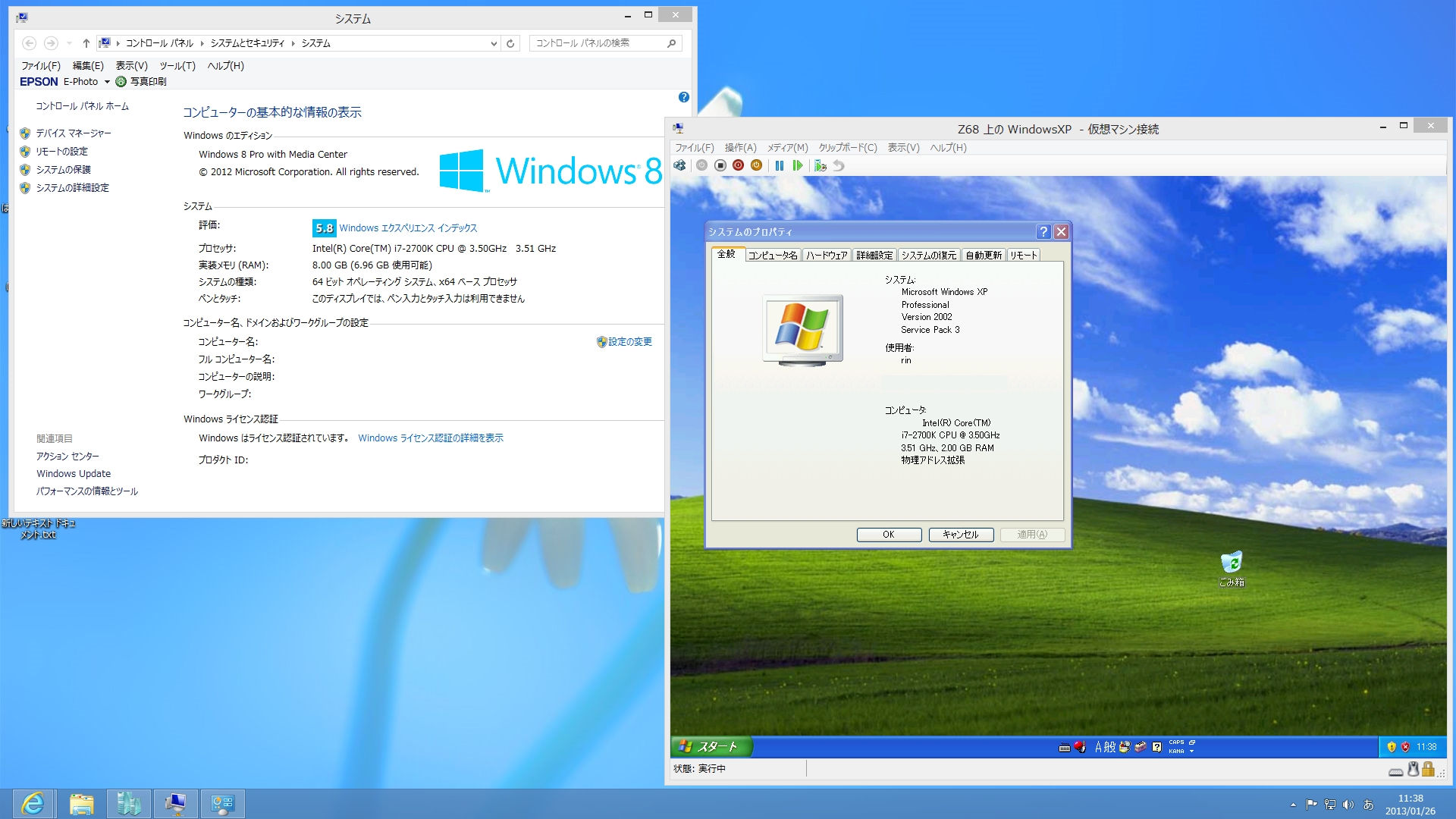
Task: Expand the recent locations arrow beside navigation buttons
Action: click(69, 43)
